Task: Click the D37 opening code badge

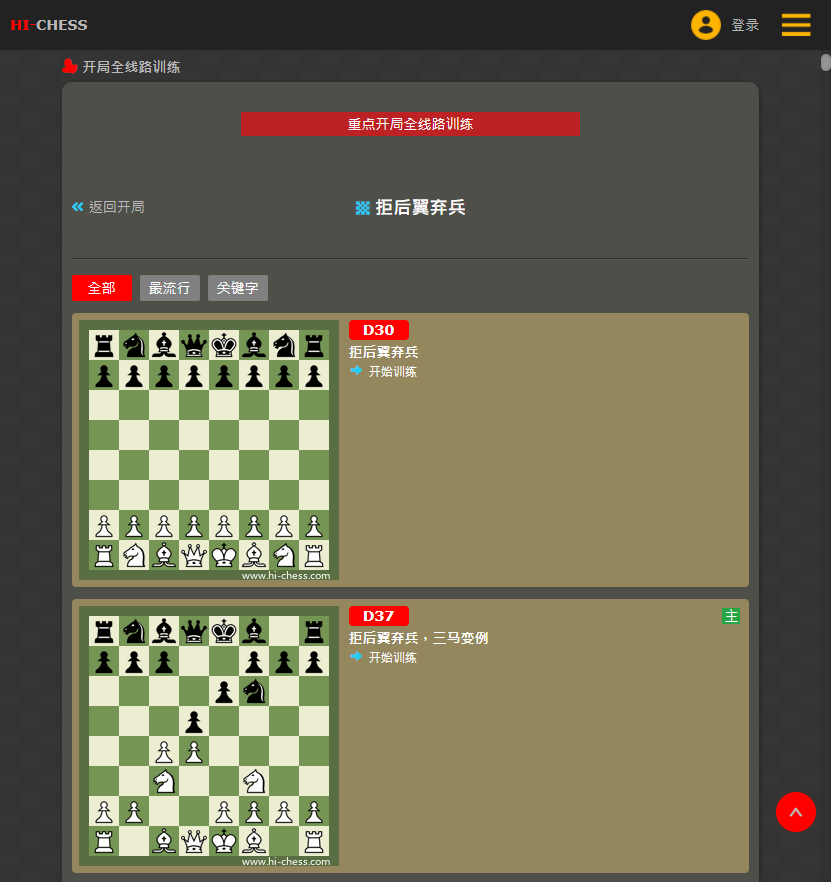Action: tap(379, 616)
